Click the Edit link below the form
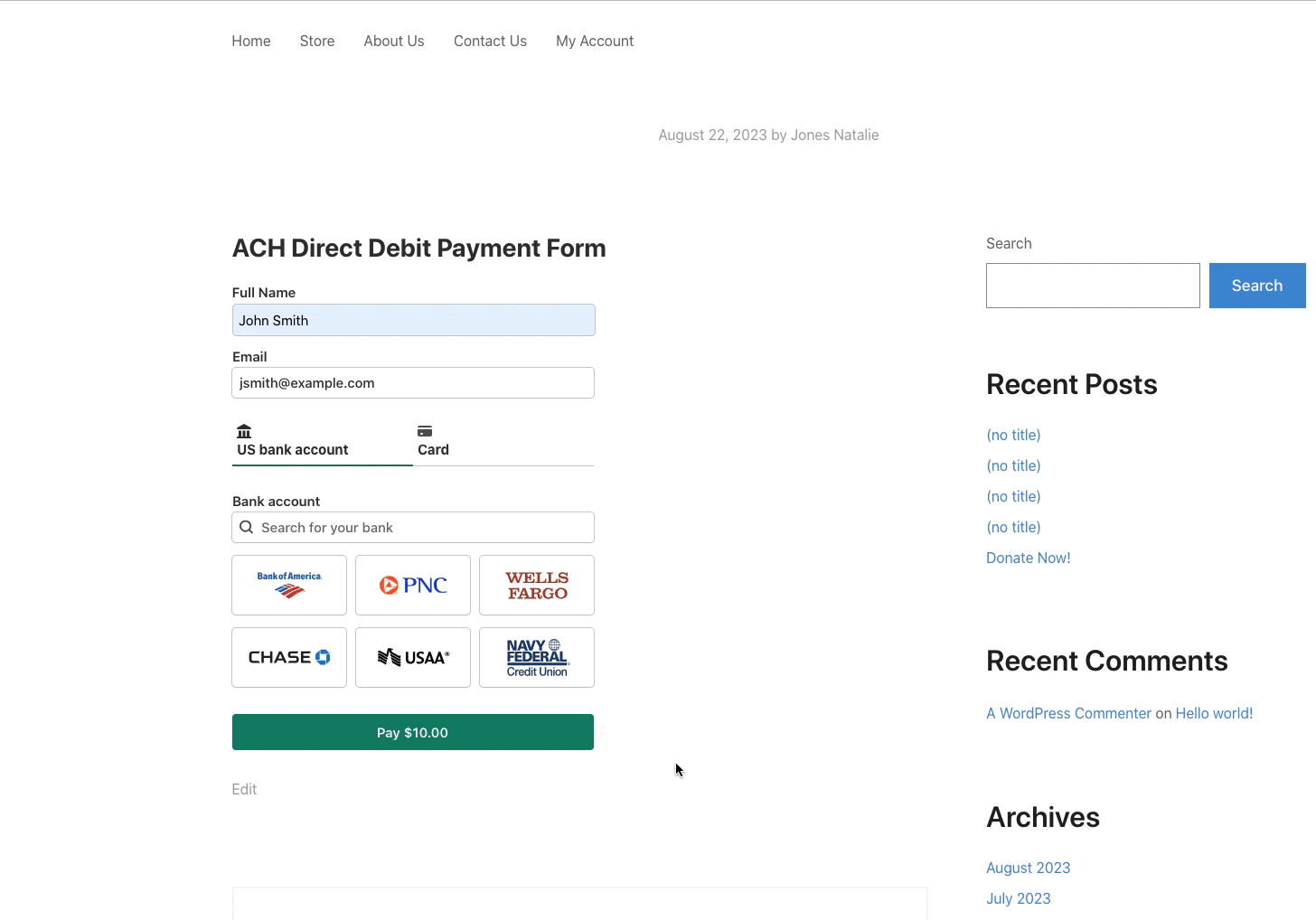Viewport: 1316px width, 920px height. (244, 789)
